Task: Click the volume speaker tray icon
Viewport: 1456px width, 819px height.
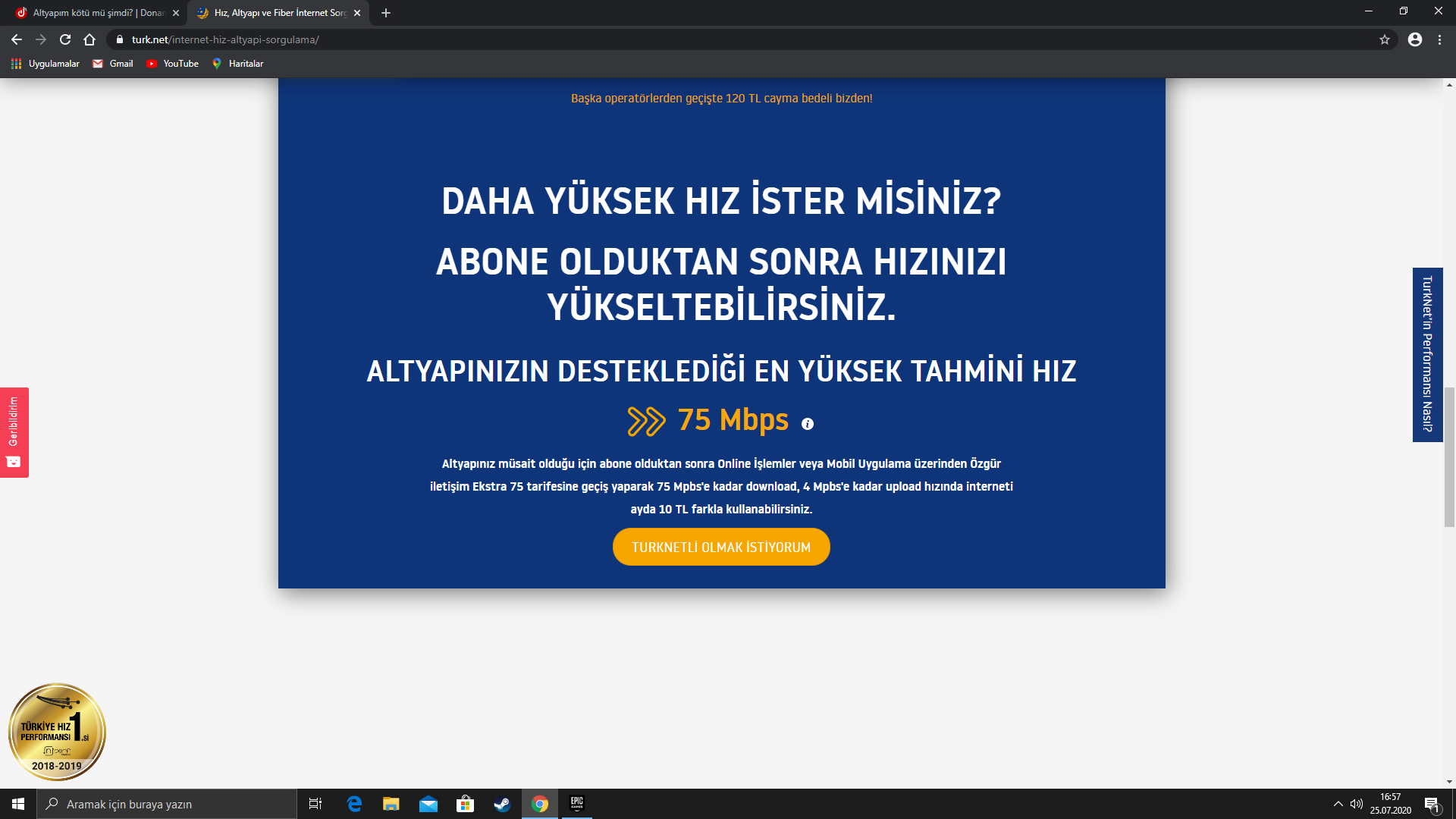Action: pyautogui.click(x=1357, y=804)
